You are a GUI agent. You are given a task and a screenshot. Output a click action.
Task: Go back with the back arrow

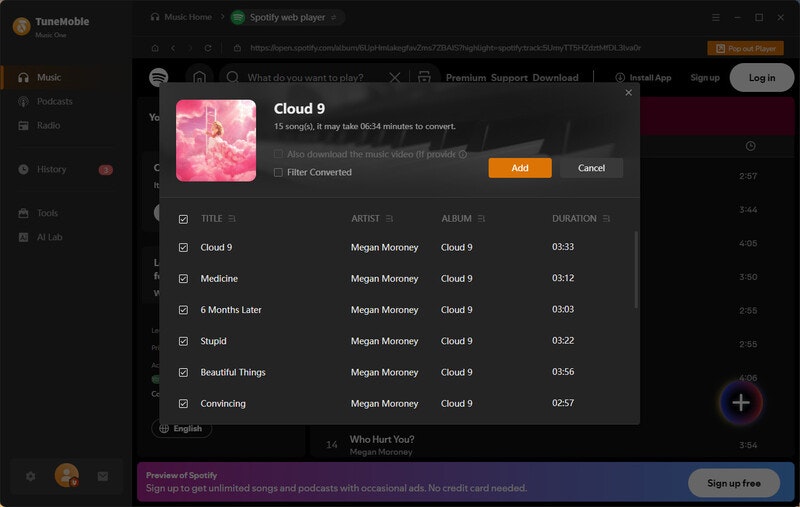click(x=173, y=48)
